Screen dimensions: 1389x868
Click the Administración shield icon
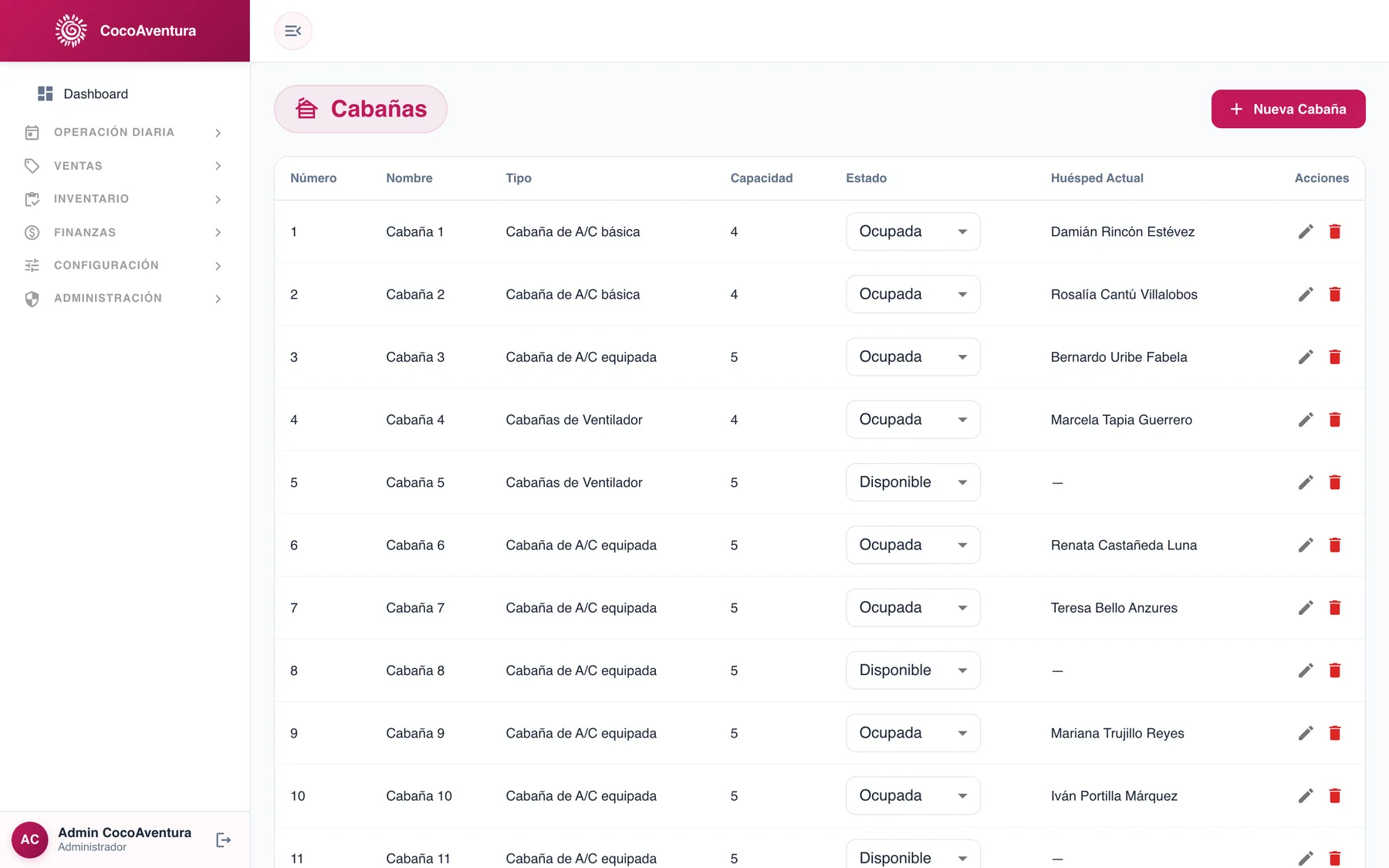click(32, 299)
